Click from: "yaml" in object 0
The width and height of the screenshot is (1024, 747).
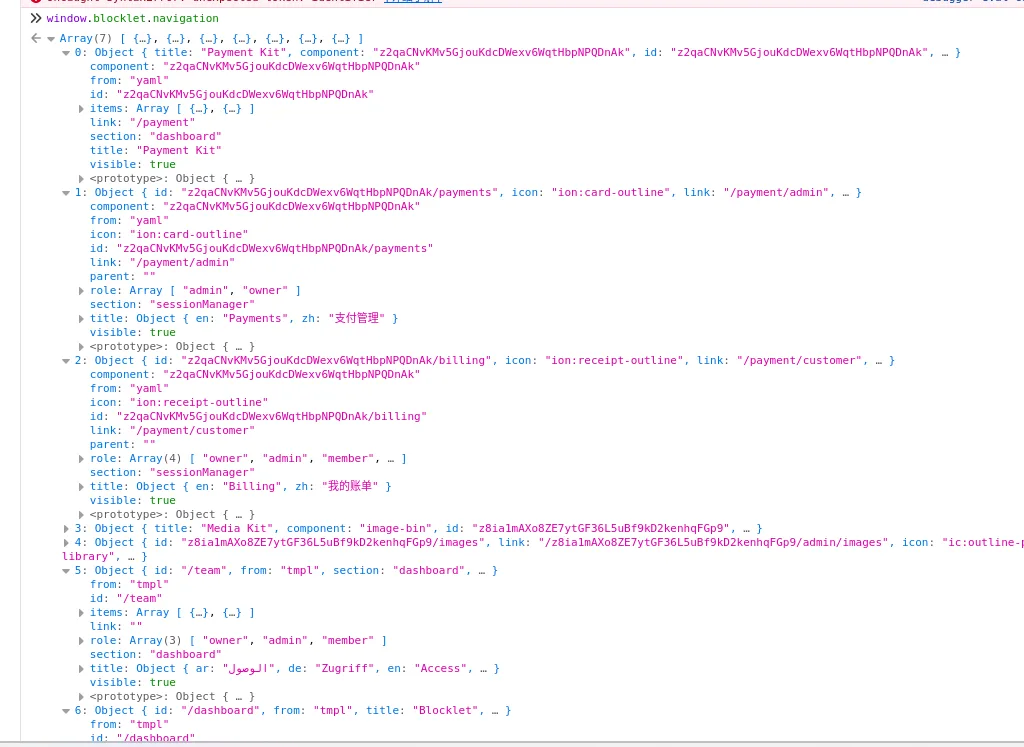click(129, 80)
